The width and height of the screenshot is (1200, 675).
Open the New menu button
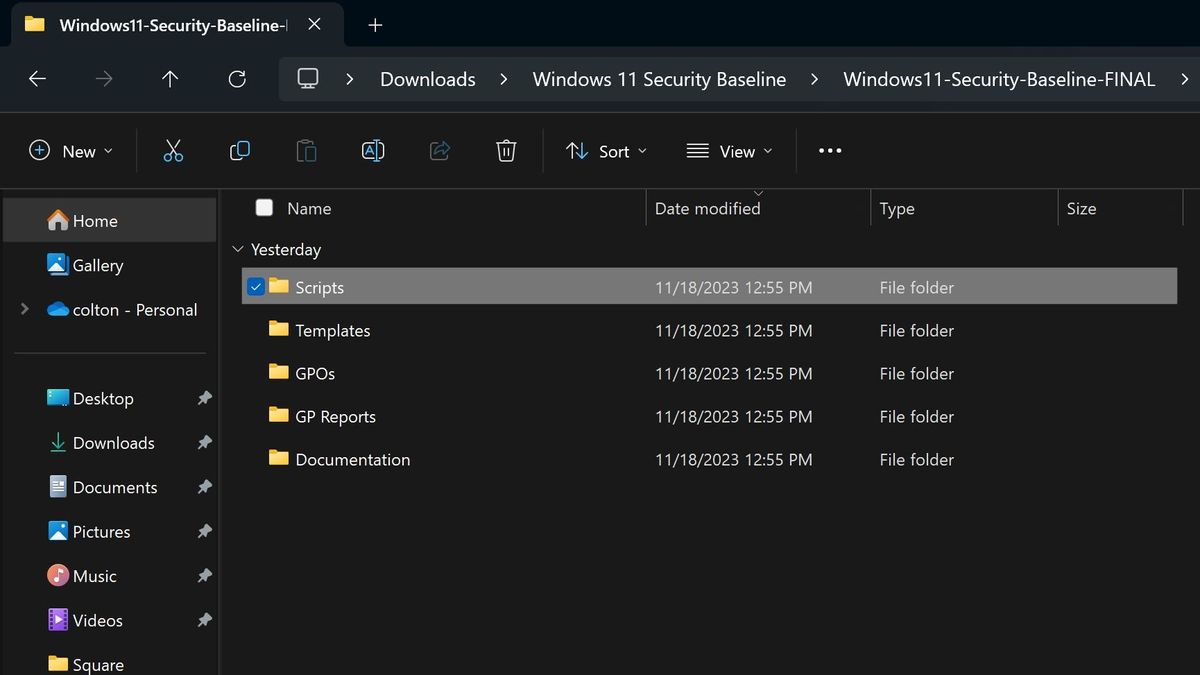[68, 151]
